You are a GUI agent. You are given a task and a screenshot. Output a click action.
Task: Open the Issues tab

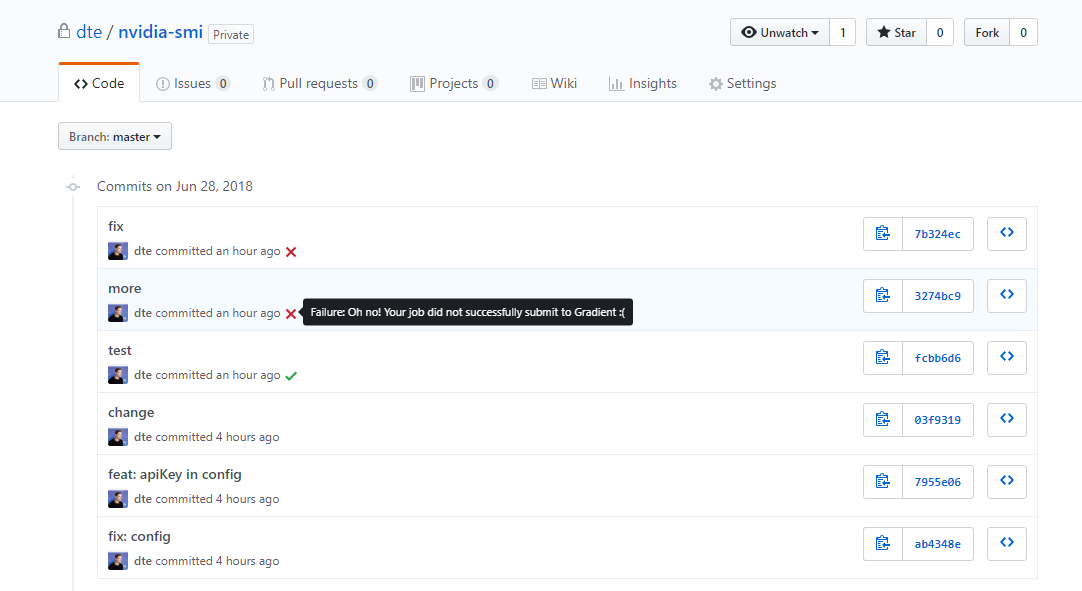193,84
